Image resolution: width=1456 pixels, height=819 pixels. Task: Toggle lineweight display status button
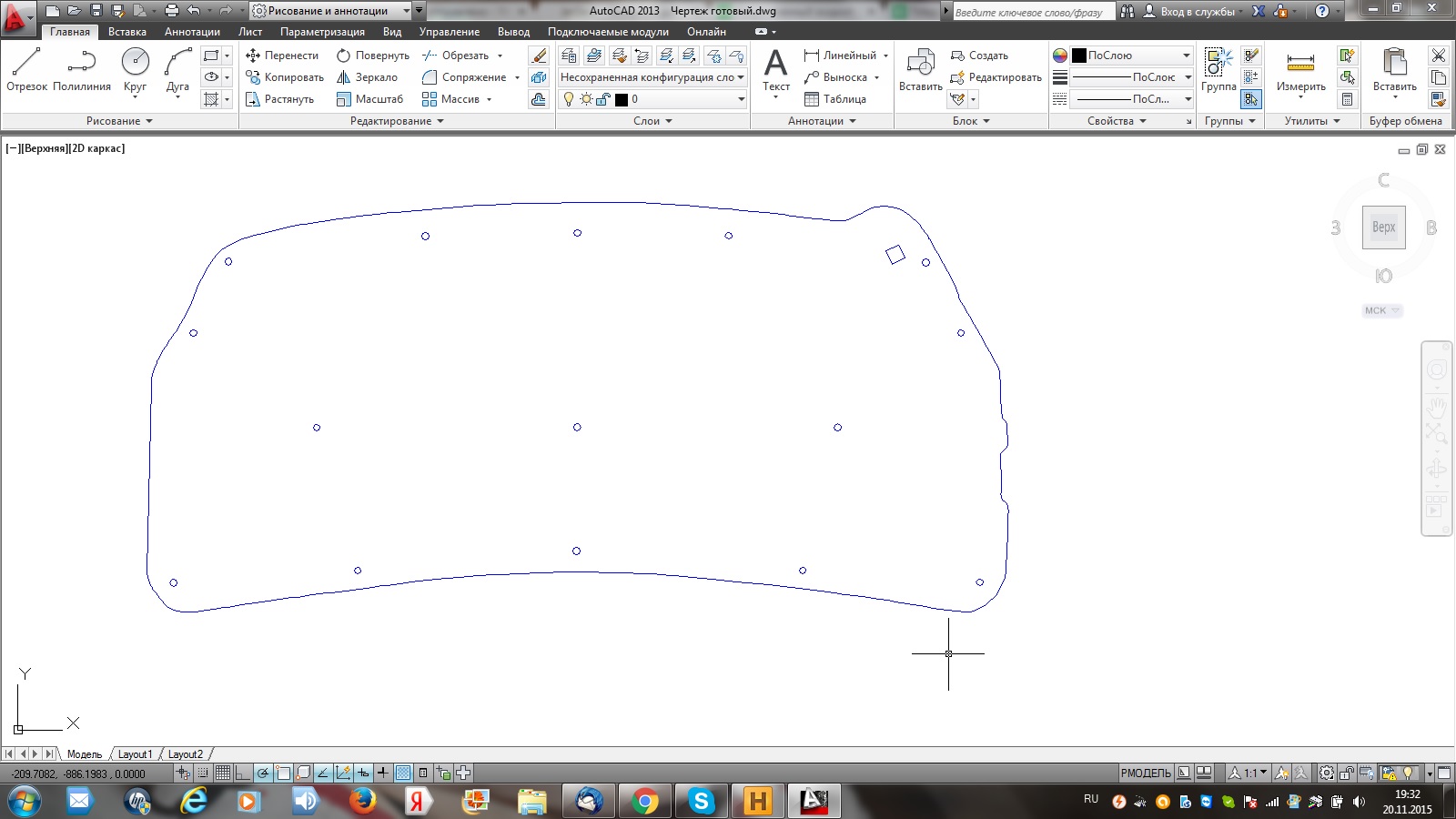(x=383, y=773)
